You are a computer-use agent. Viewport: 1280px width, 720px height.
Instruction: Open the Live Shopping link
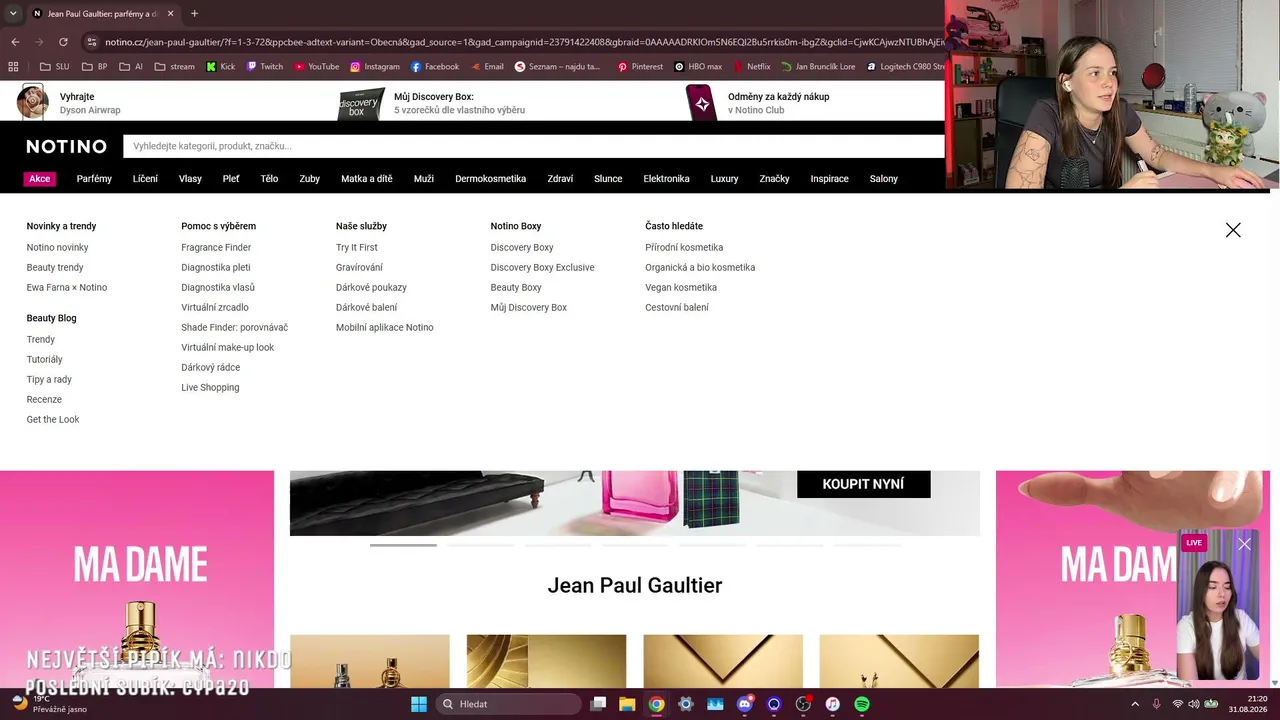(210, 387)
